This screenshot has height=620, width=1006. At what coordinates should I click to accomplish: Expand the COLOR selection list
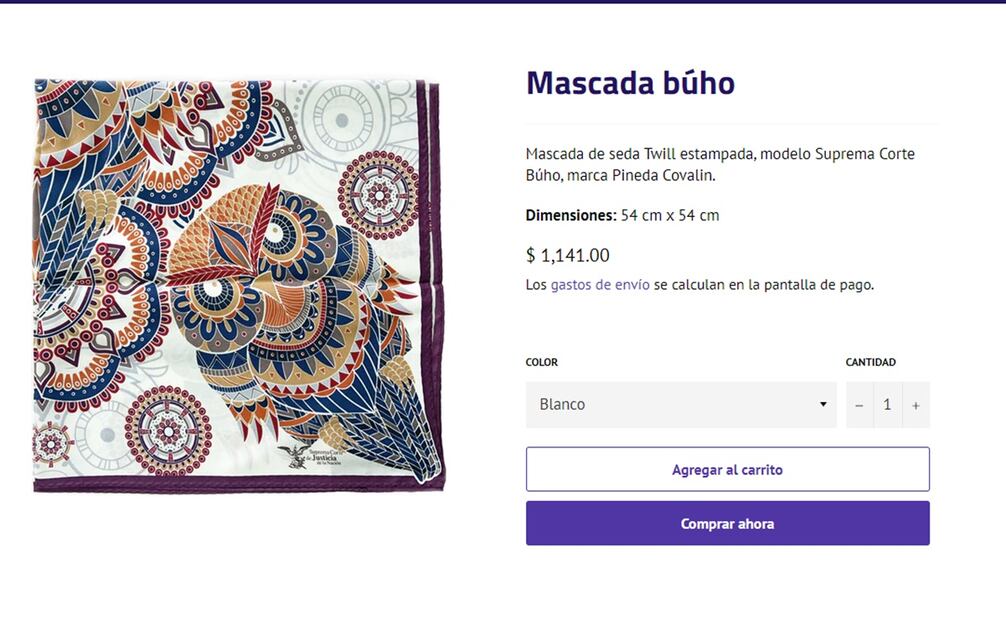tap(680, 404)
